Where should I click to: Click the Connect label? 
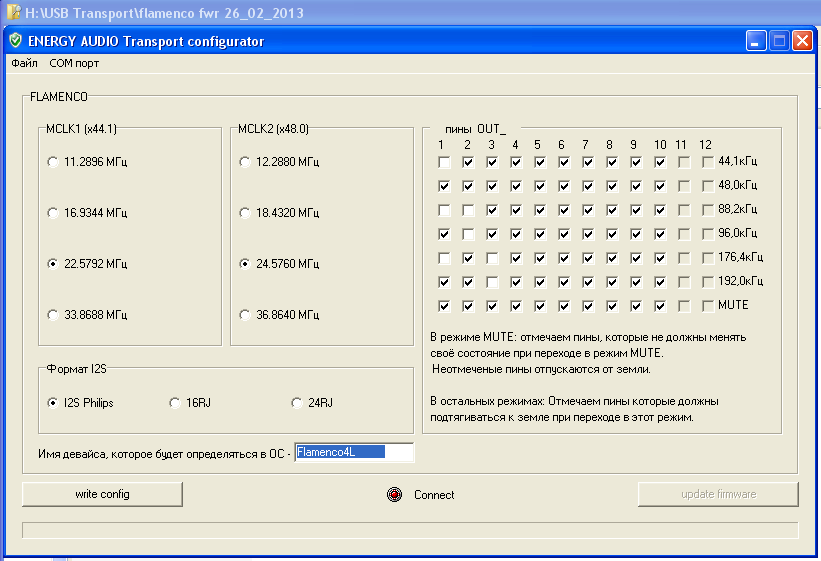tap(434, 494)
